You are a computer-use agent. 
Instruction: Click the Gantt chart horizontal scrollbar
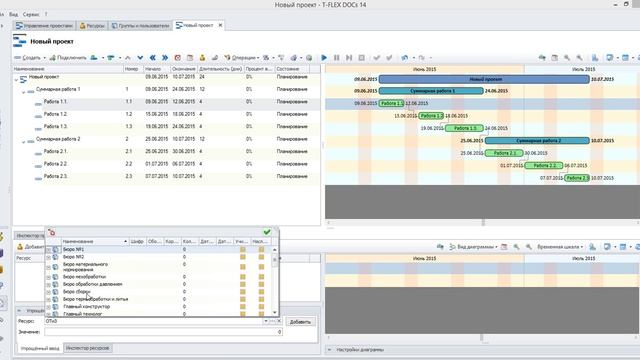482,222
